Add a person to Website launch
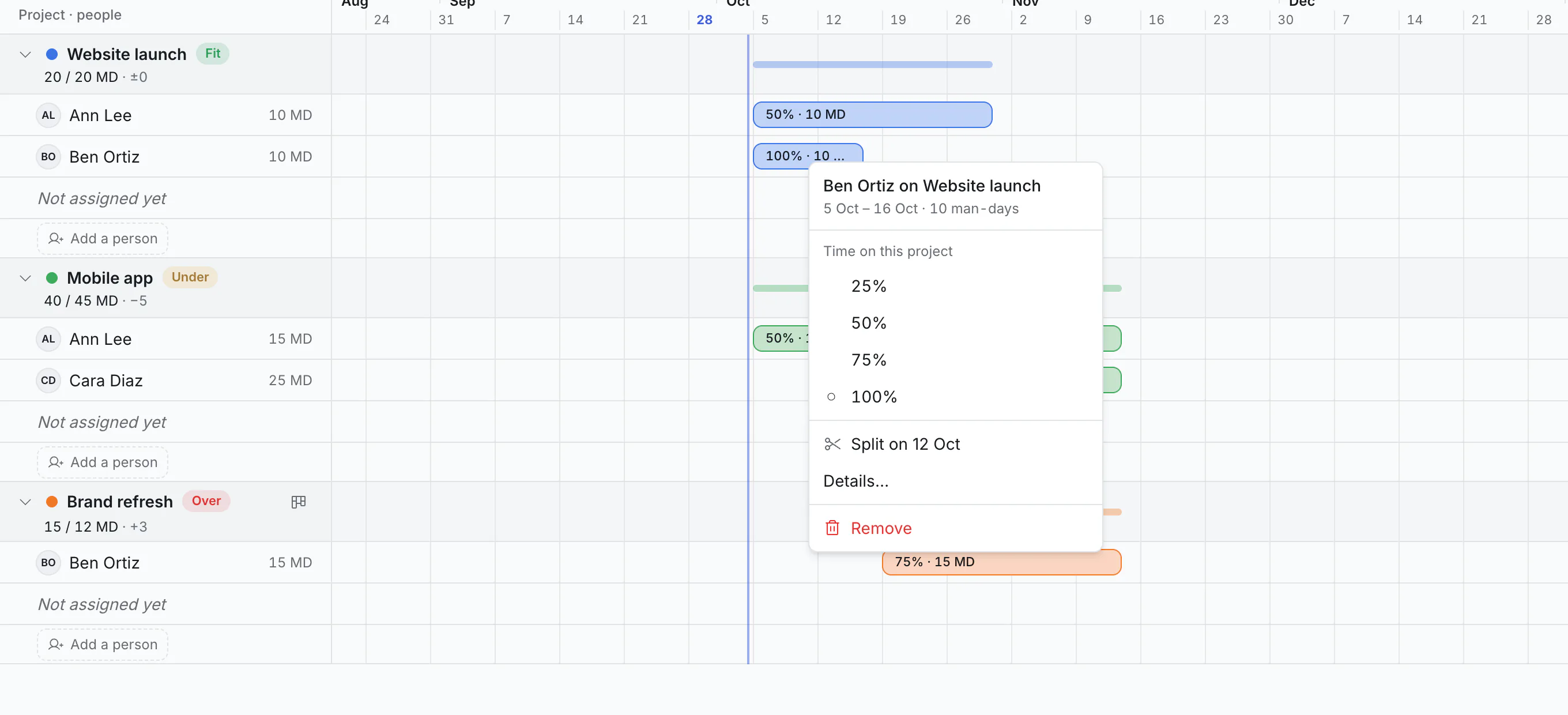 pyautogui.click(x=102, y=239)
